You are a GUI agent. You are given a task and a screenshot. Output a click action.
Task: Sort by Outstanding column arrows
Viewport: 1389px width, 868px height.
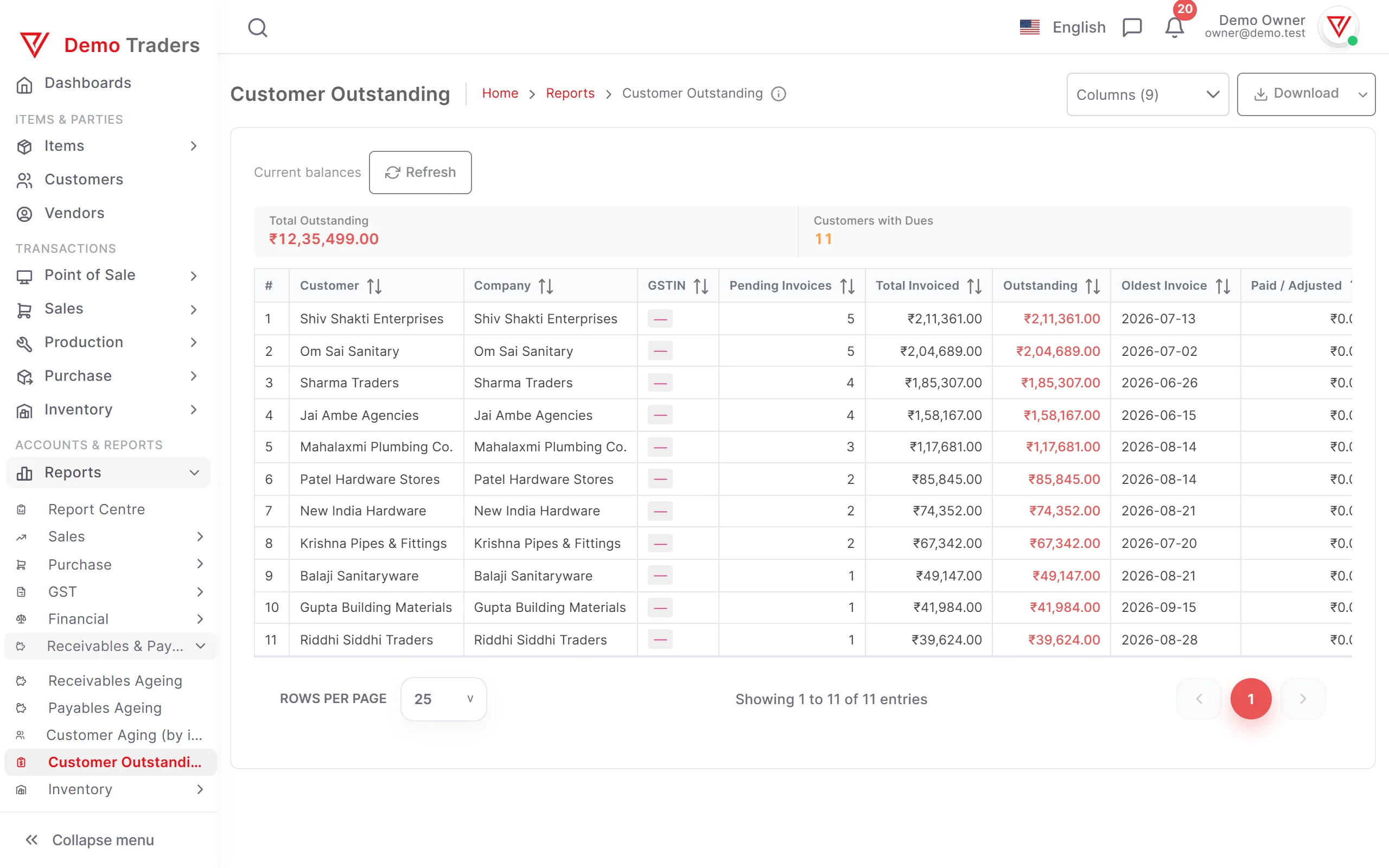click(x=1093, y=286)
